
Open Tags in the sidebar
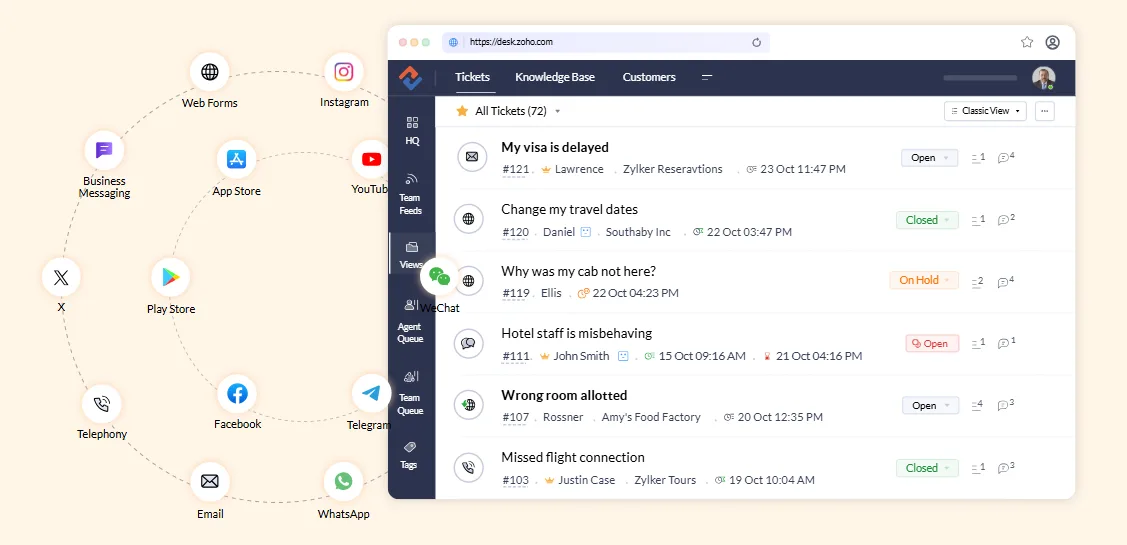coord(411,454)
